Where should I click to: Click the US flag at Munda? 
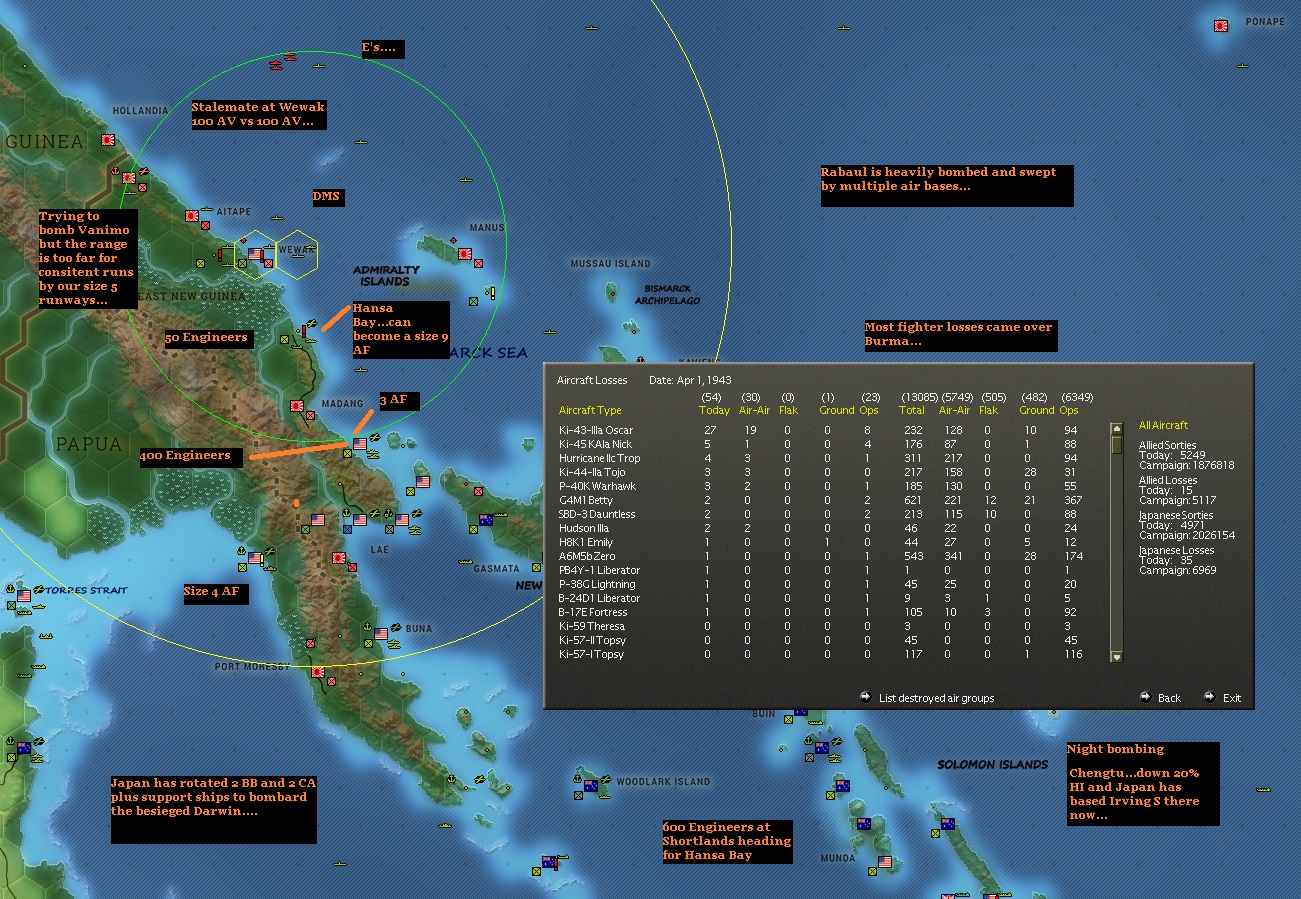point(885,862)
